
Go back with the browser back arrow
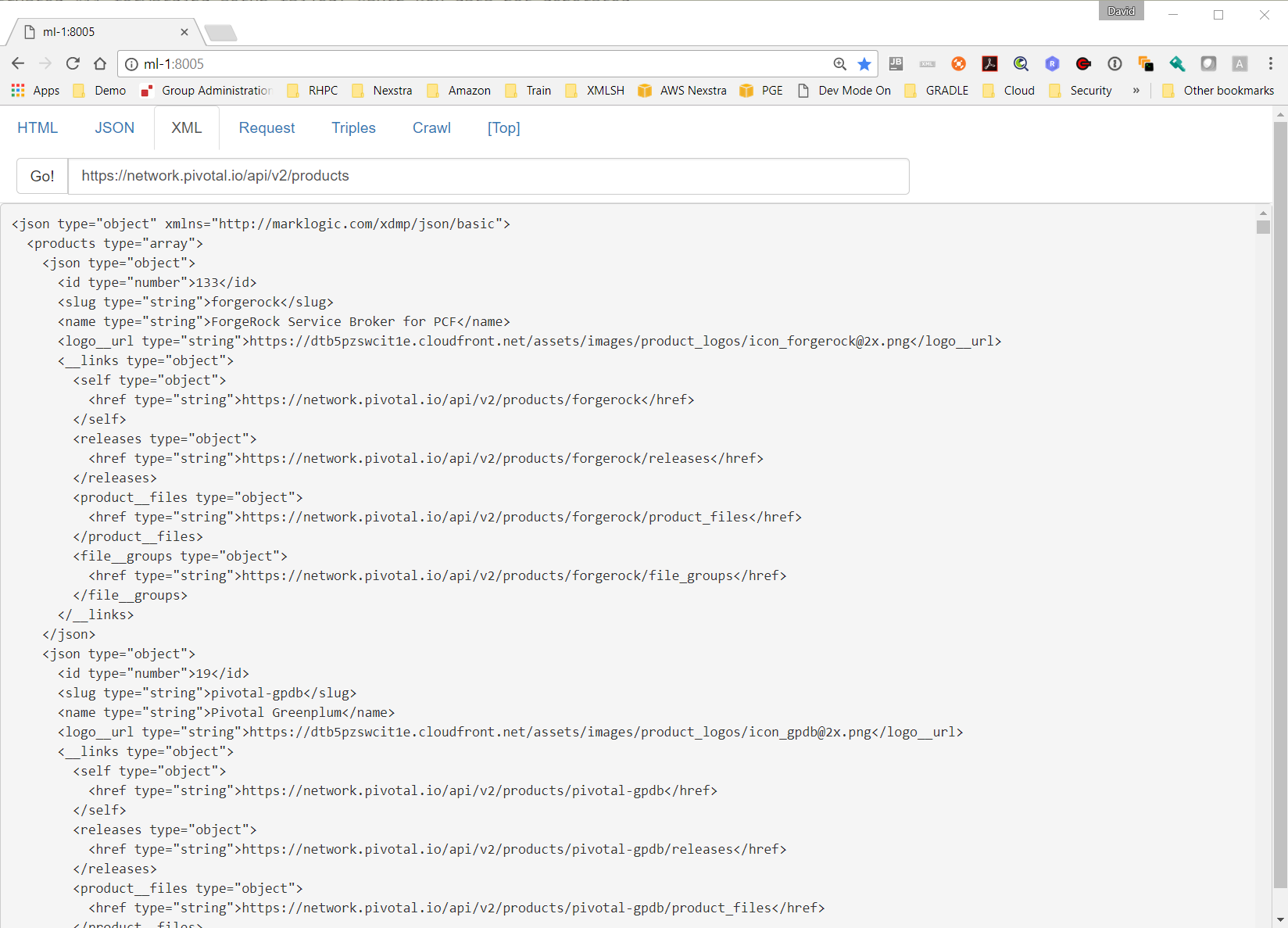(18, 63)
